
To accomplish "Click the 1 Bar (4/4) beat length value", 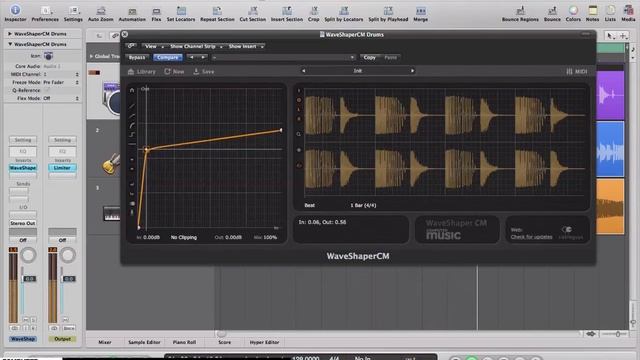I will (x=363, y=205).
